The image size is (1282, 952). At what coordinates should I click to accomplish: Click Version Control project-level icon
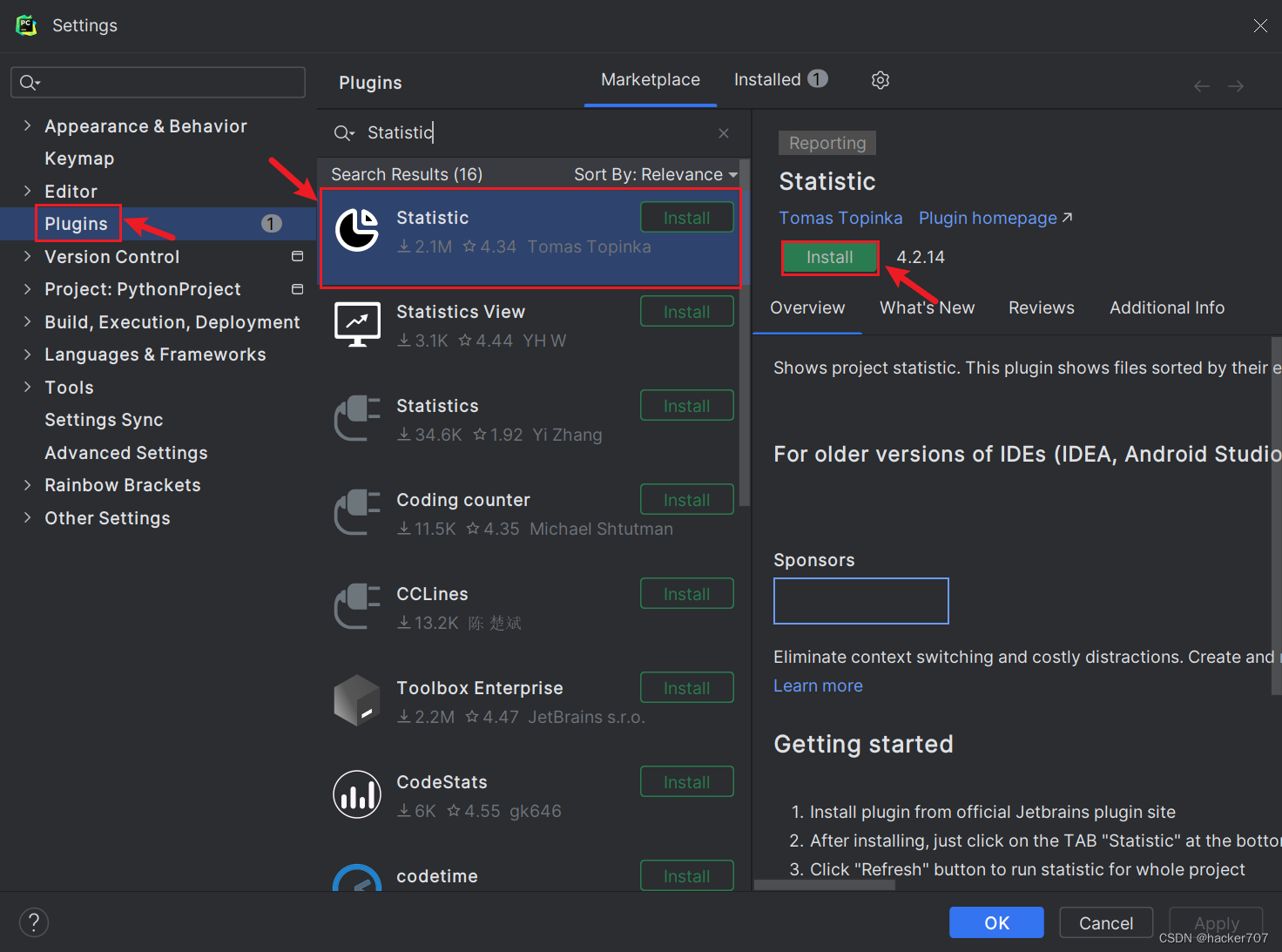[297, 256]
